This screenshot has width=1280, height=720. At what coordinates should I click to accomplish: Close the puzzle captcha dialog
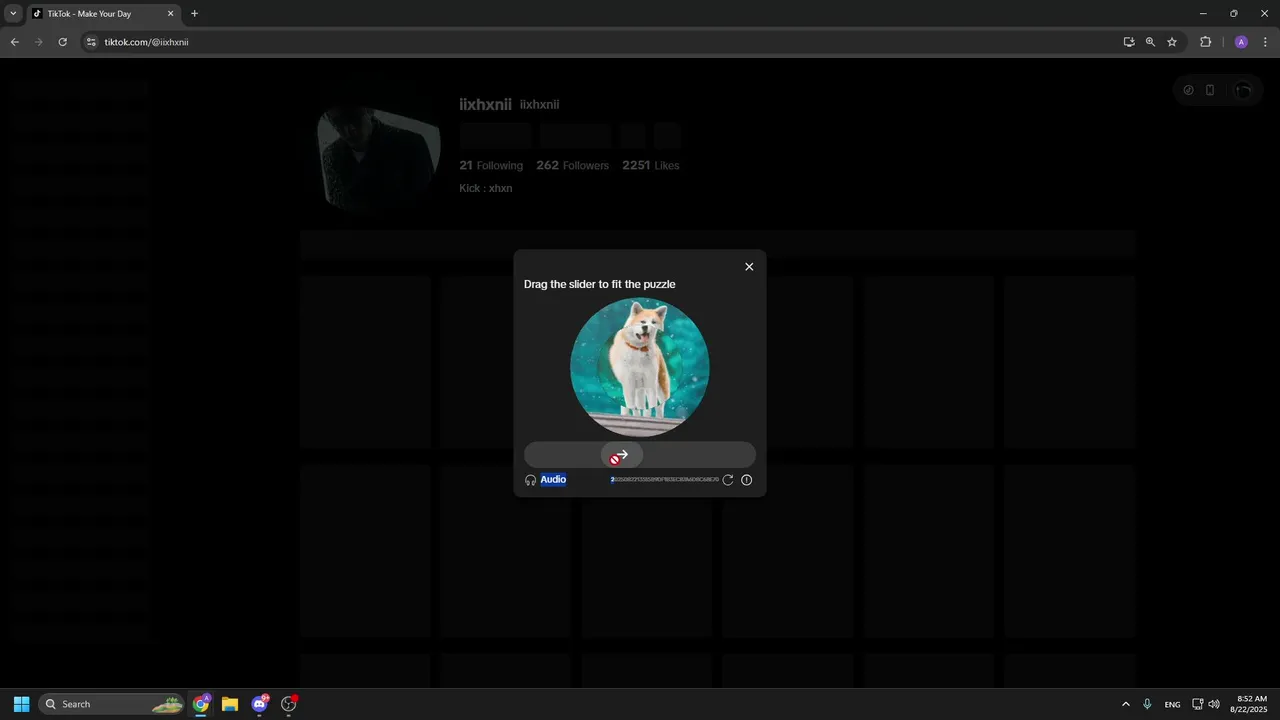pyautogui.click(x=749, y=267)
